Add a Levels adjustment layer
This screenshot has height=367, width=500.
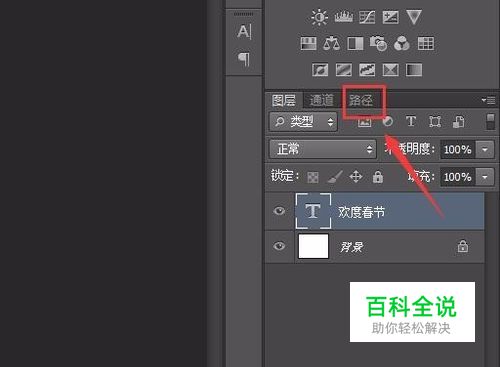(x=343, y=17)
